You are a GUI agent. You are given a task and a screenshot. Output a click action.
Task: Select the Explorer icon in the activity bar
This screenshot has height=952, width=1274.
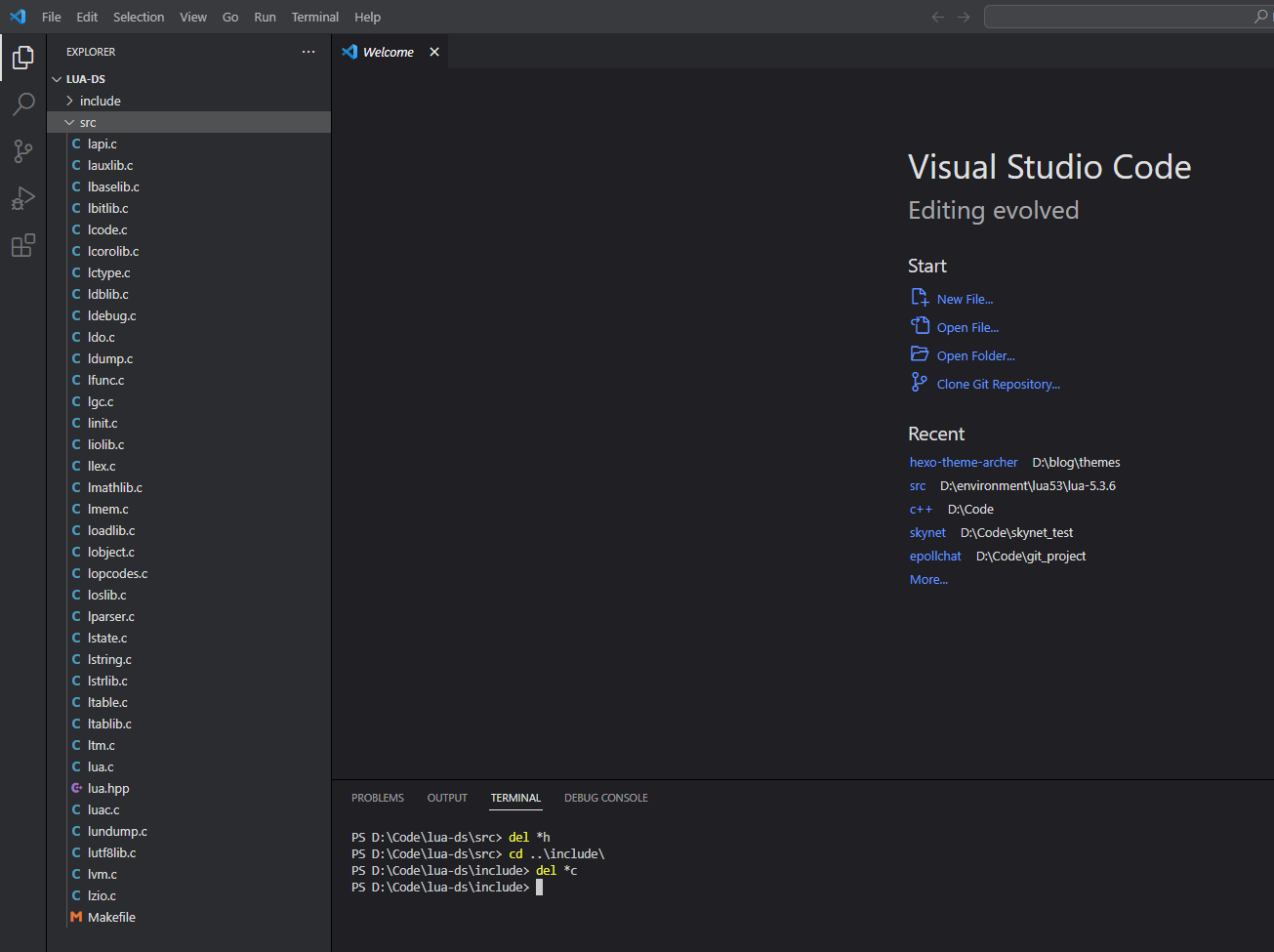(23, 58)
